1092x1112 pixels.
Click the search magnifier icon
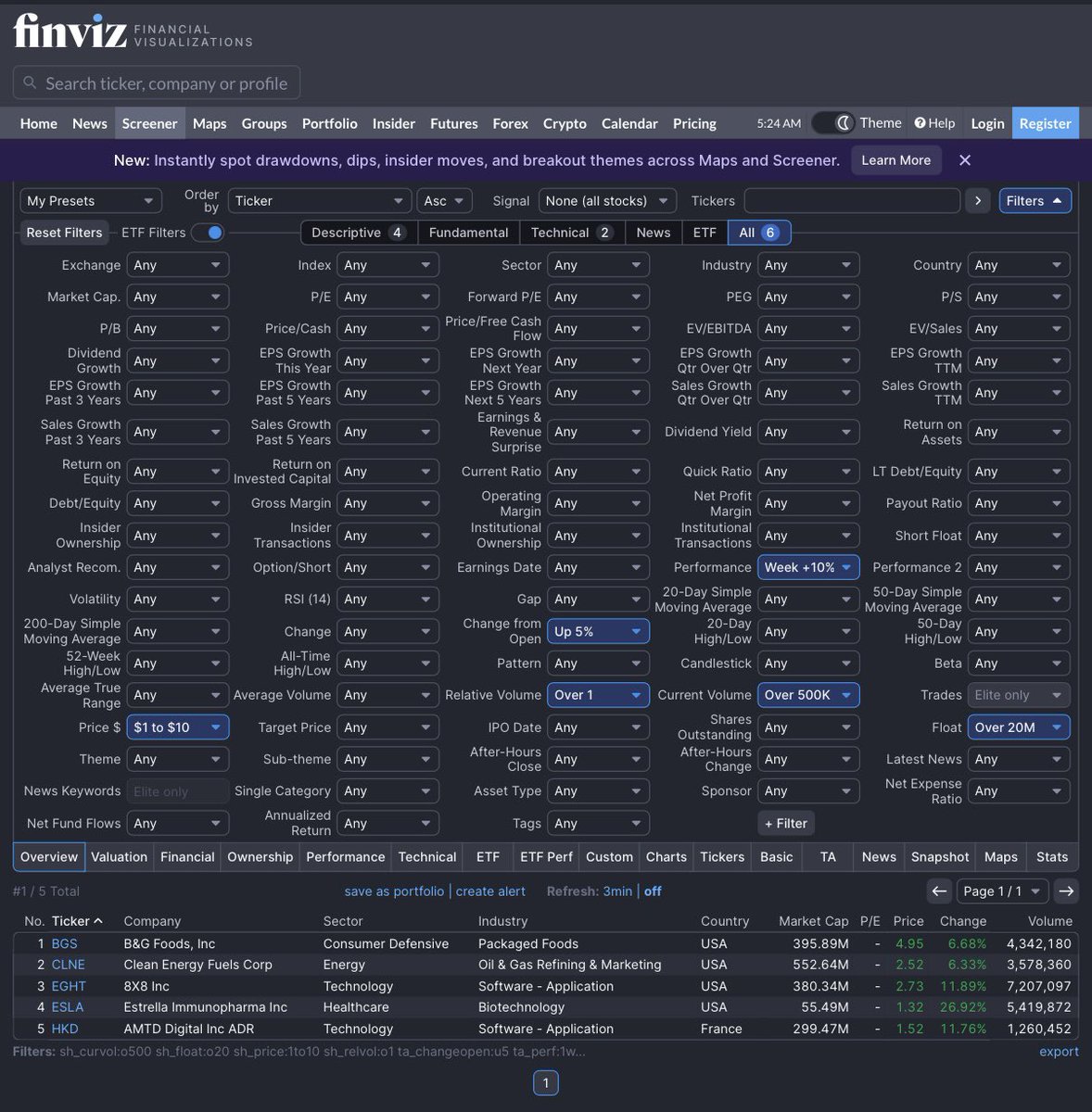(x=30, y=83)
